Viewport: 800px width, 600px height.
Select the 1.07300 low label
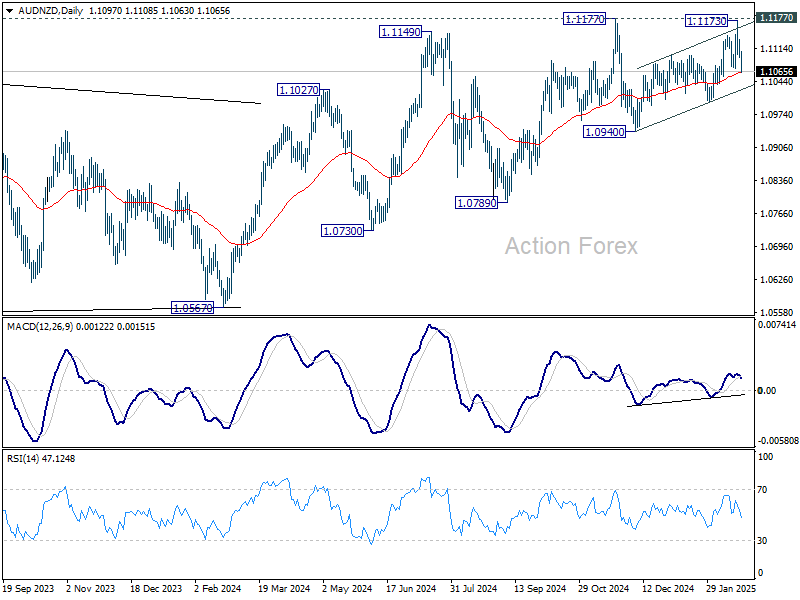click(x=342, y=231)
